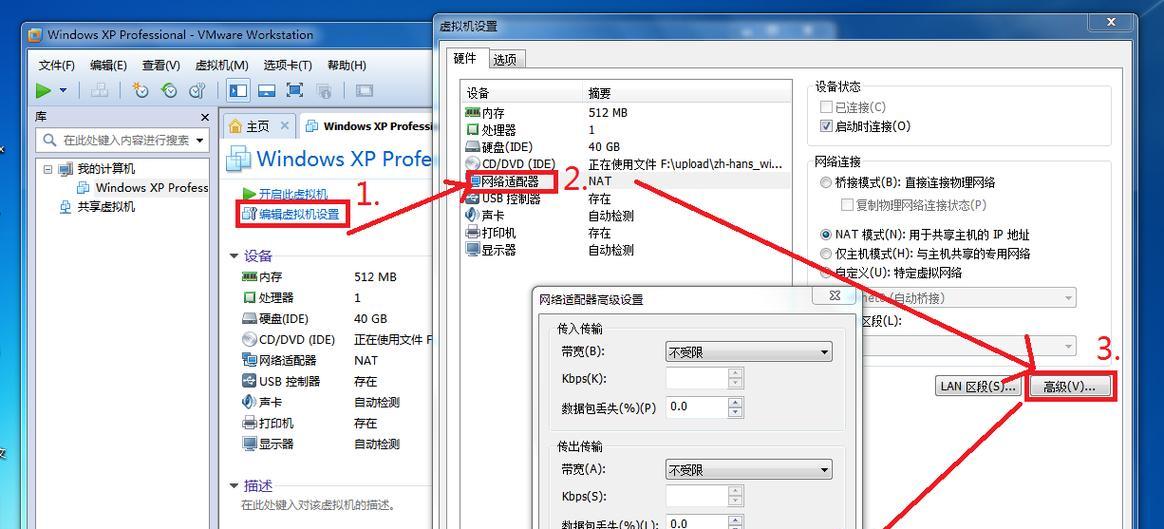The height and width of the screenshot is (529, 1164).
Task: Open 传出传输 带宽(A) dropdown
Action: 748,470
